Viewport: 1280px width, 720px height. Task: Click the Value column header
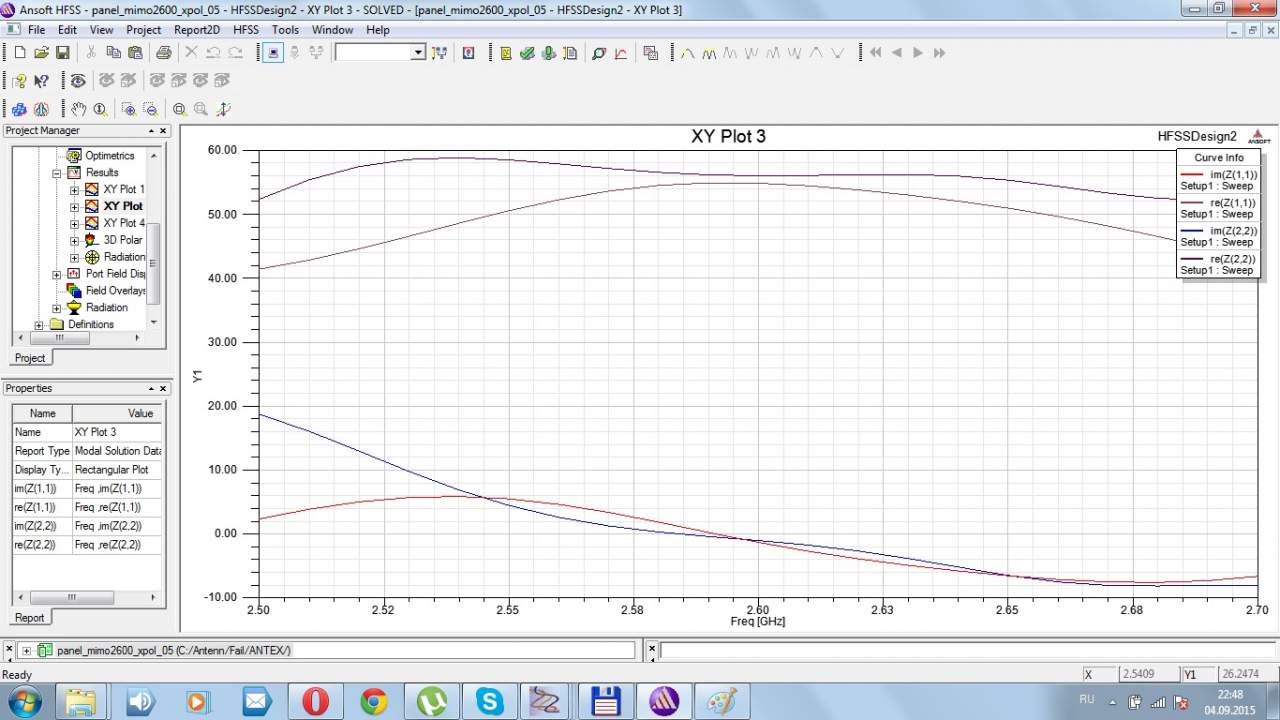coord(140,413)
